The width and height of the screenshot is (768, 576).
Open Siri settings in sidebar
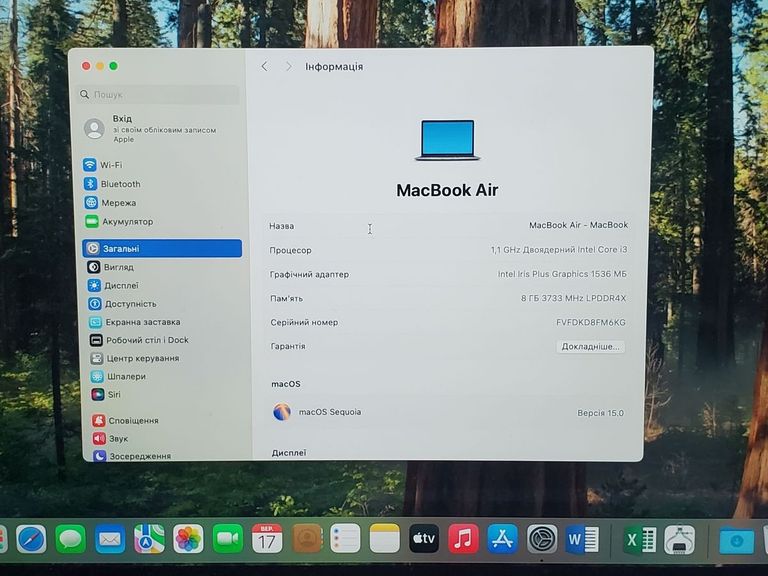(106, 394)
